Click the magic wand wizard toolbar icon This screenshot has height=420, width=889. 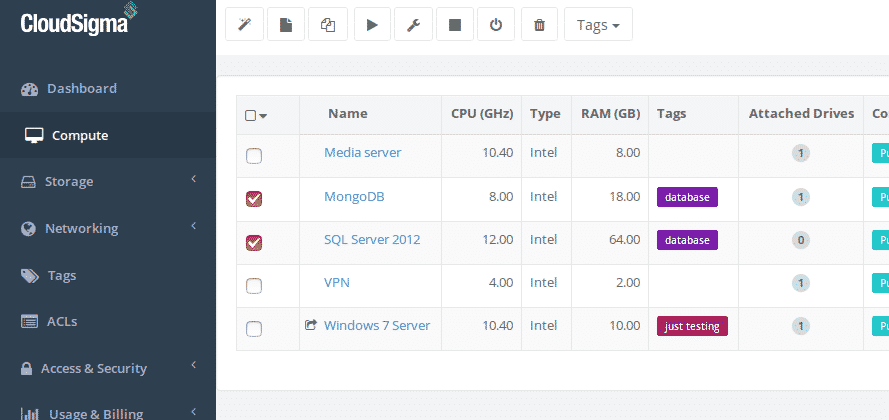pyautogui.click(x=244, y=24)
